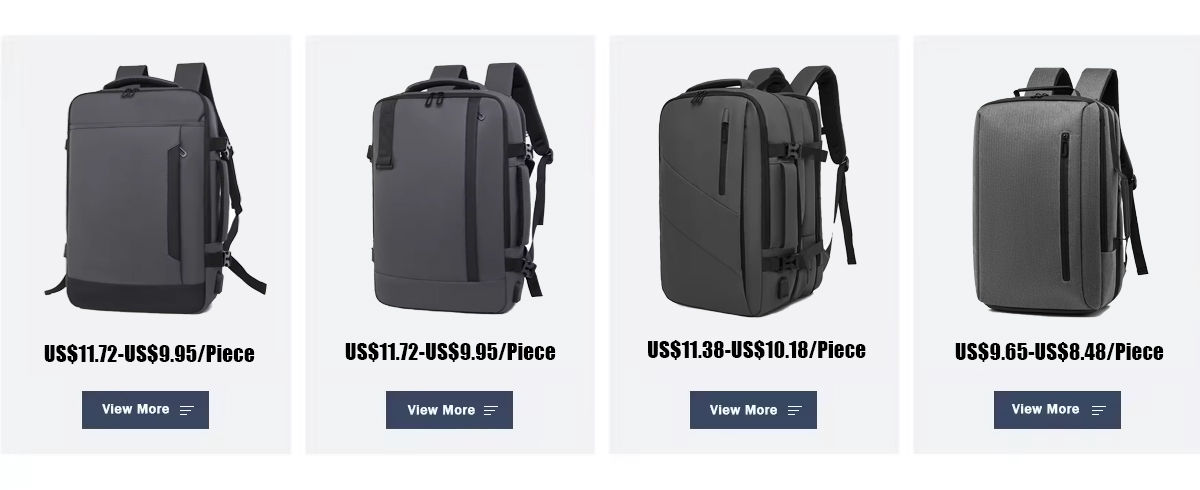Click the list icon in first View More button

coord(187,410)
